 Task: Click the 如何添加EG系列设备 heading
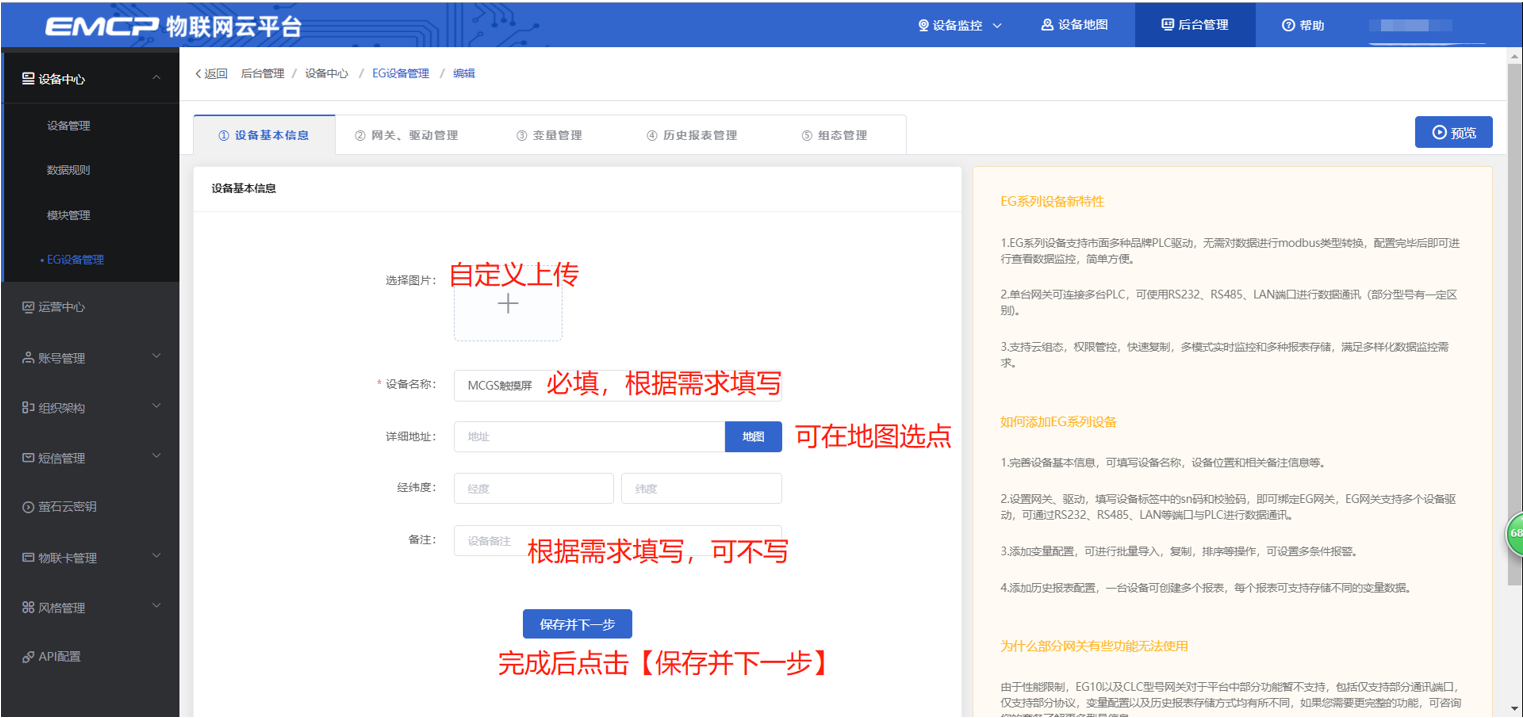point(1059,422)
